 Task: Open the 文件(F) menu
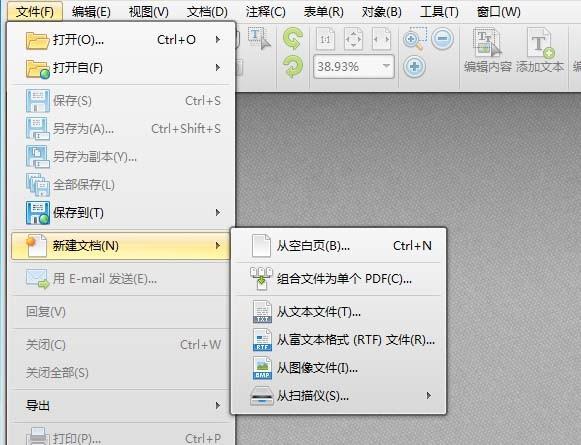click(x=35, y=12)
